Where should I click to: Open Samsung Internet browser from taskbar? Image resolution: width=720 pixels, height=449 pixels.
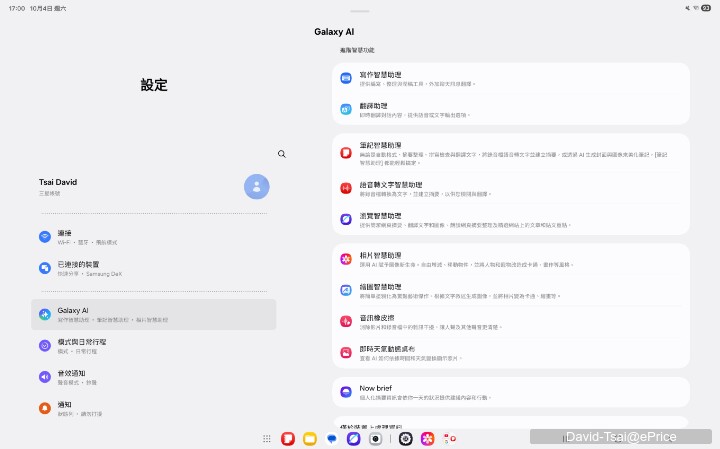(x=353, y=438)
